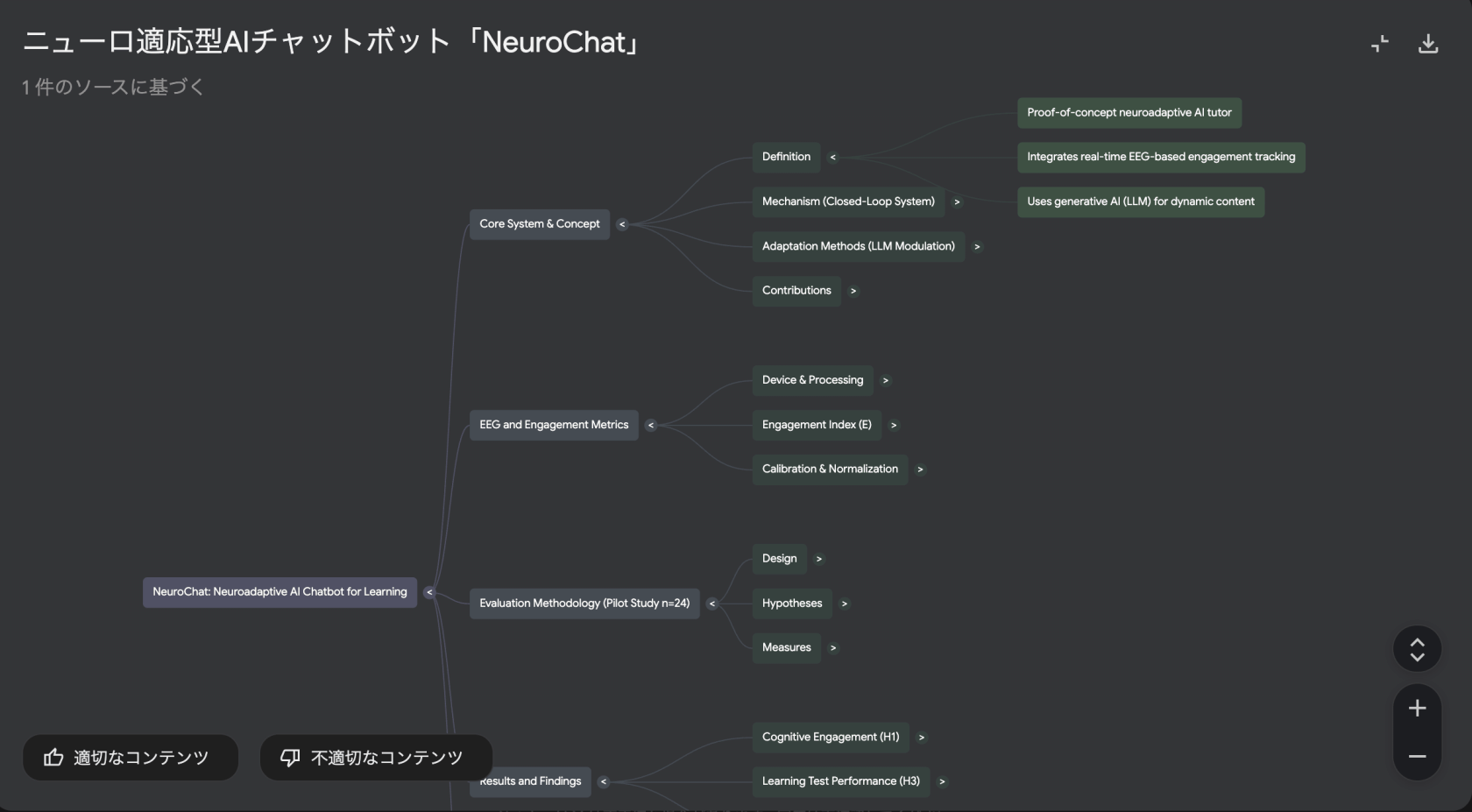Collapse the root NeuroChat node arrow
This screenshot has width=1472, height=812.
[x=429, y=592]
